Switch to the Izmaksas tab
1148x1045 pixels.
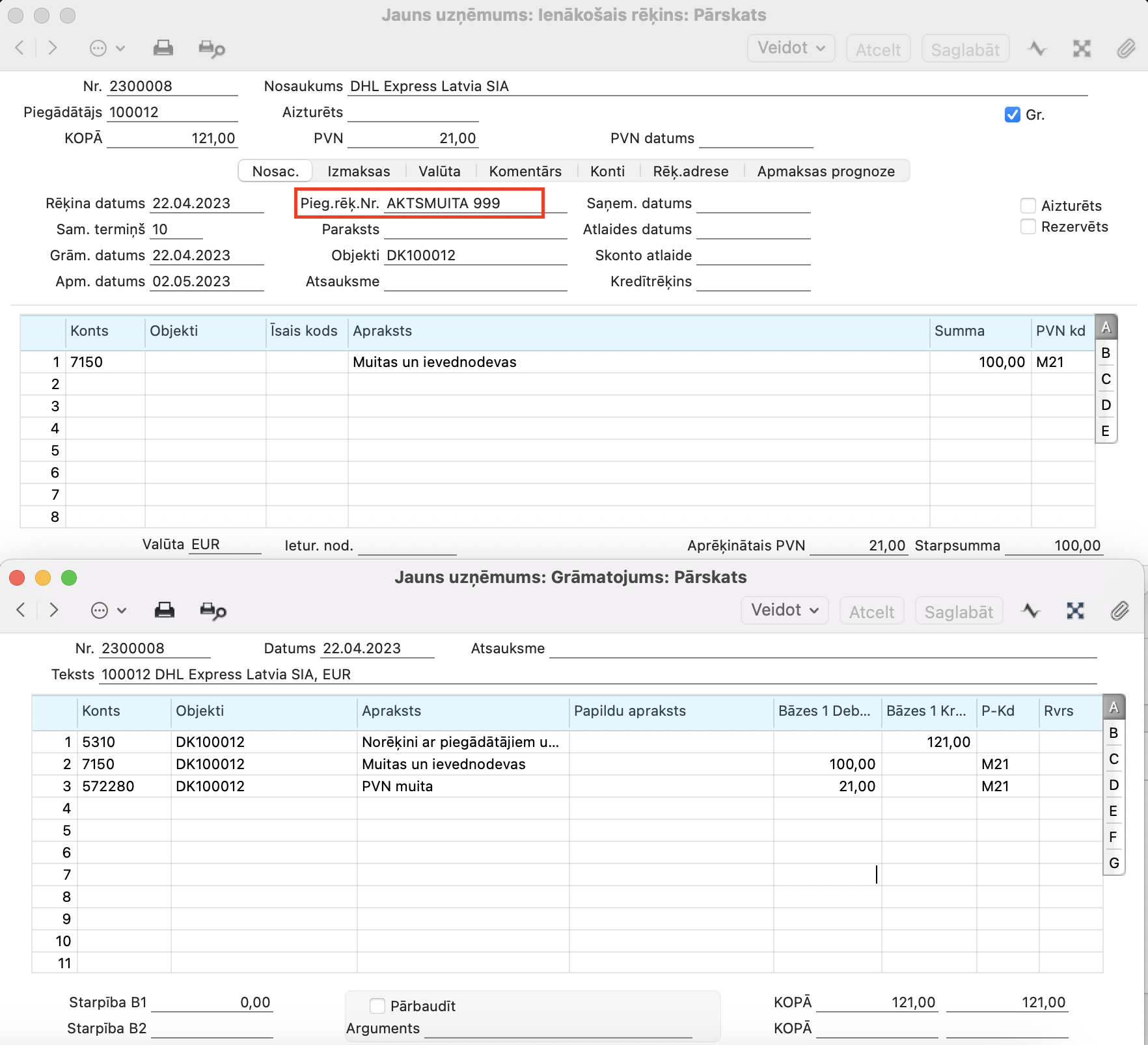point(359,171)
